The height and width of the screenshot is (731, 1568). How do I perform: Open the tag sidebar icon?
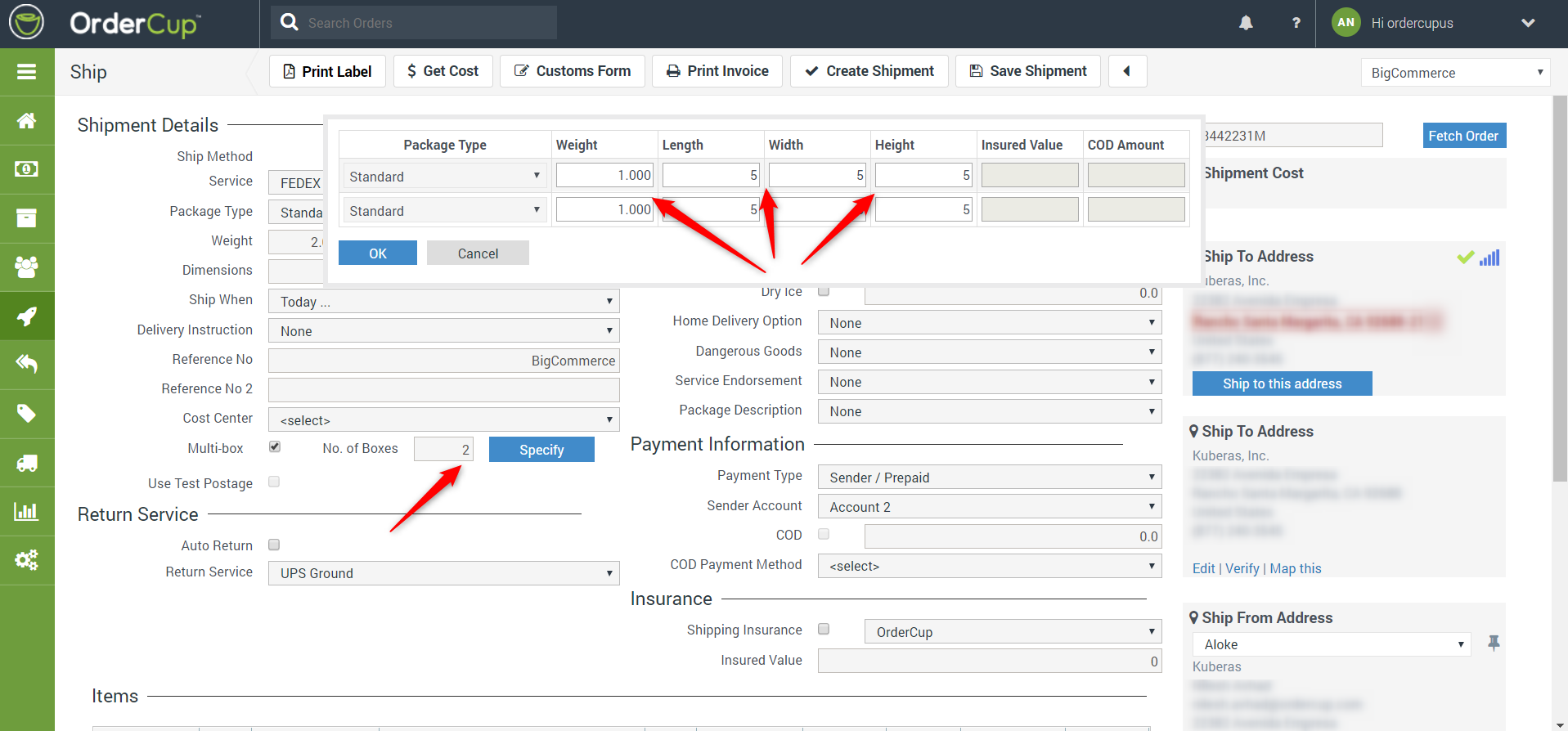(x=27, y=413)
